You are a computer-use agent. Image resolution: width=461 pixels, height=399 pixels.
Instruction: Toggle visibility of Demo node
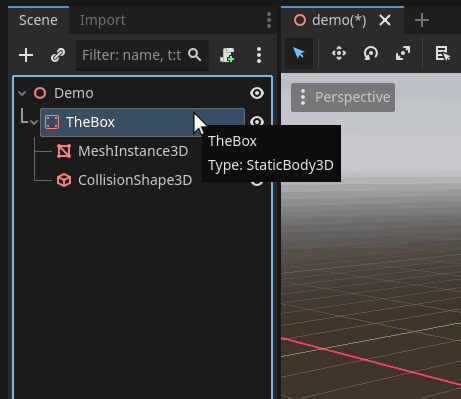point(257,93)
